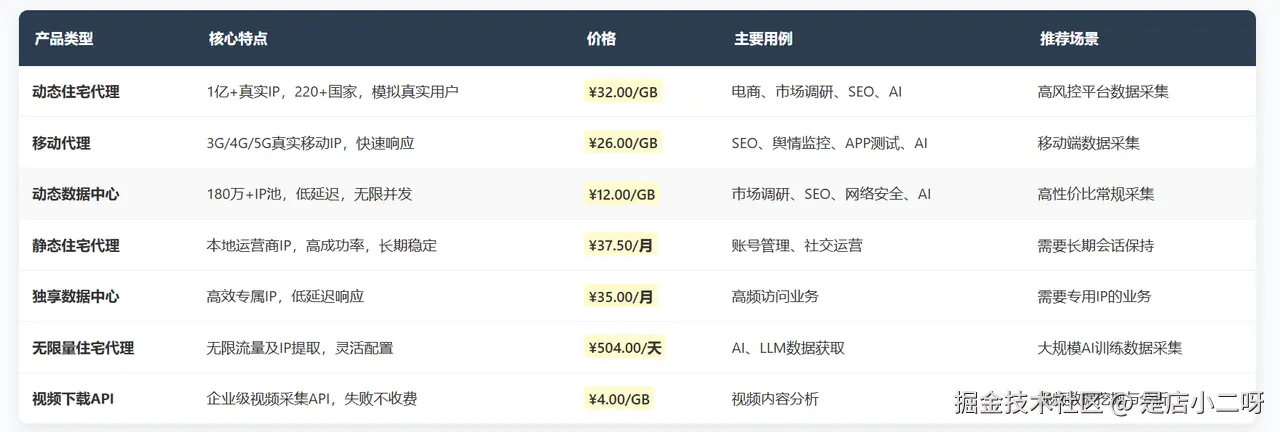The image size is (1280, 432).
Task: Click the ¥4.00/GB price badge
Action: pos(619,399)
